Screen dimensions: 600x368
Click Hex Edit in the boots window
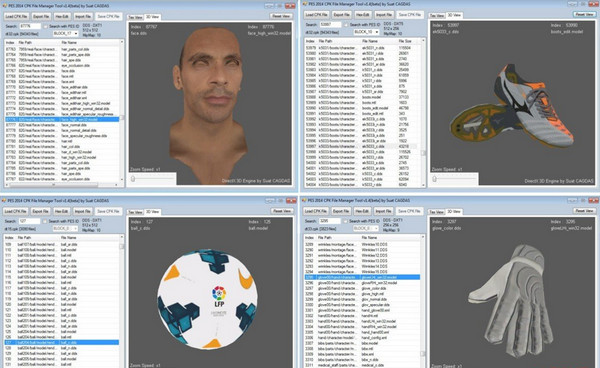[x=362, y=15]
